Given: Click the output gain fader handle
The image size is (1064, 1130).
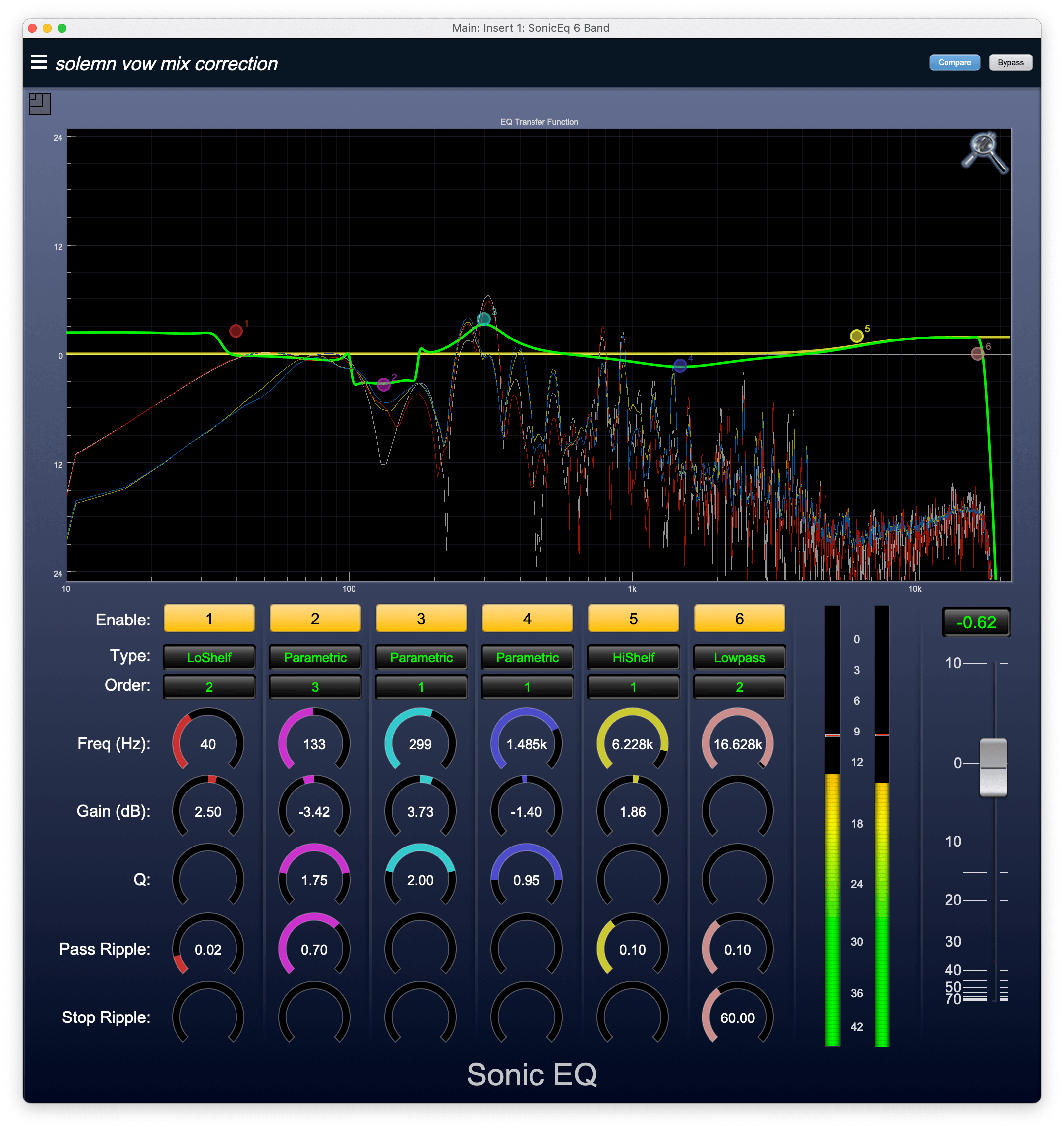Looking at the screenshot, I should point(993,767).
